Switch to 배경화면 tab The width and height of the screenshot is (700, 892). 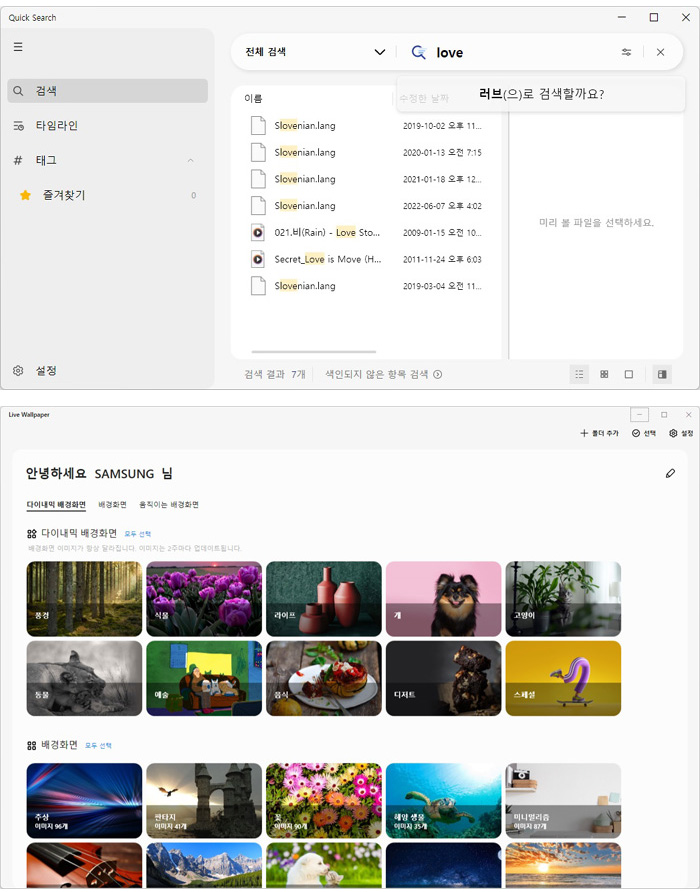pos(112,505)
